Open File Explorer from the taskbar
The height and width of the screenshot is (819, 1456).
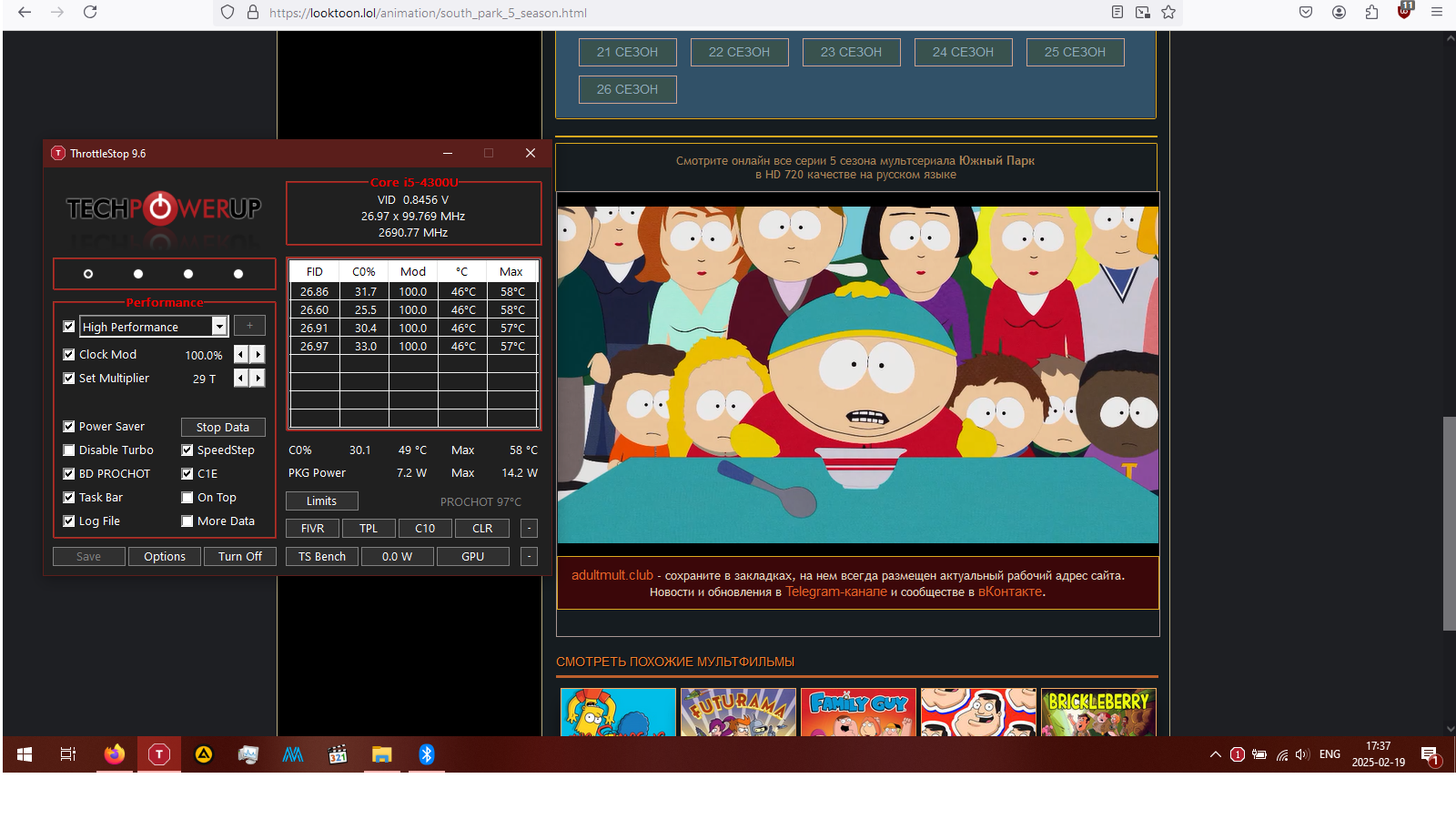381,754
